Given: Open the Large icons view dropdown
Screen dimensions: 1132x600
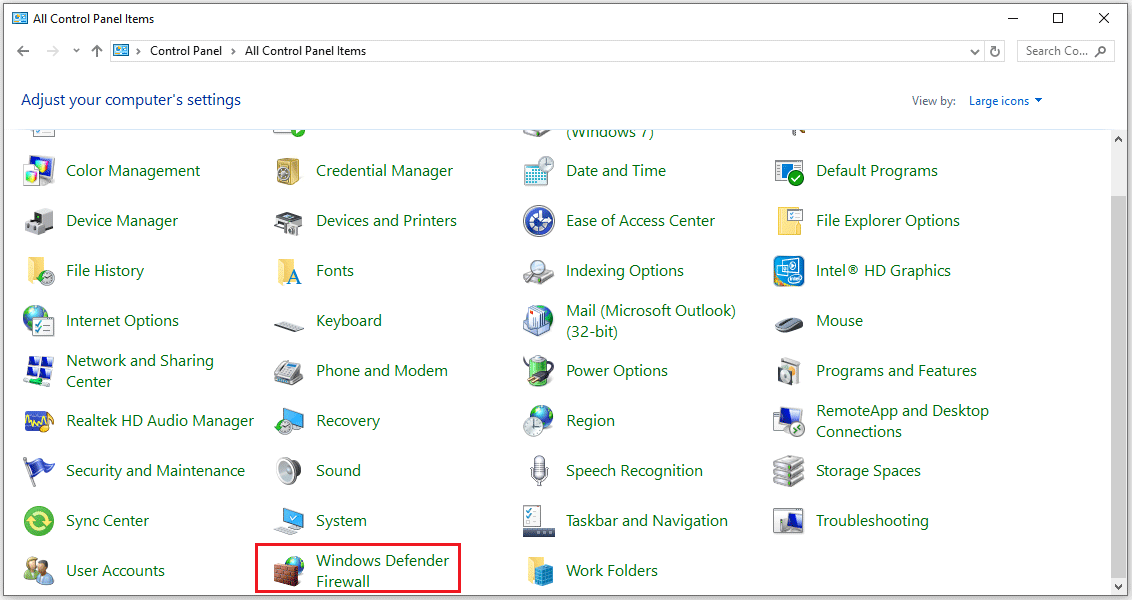Looking at the screenshot, I should click(x=1005, y=100).
